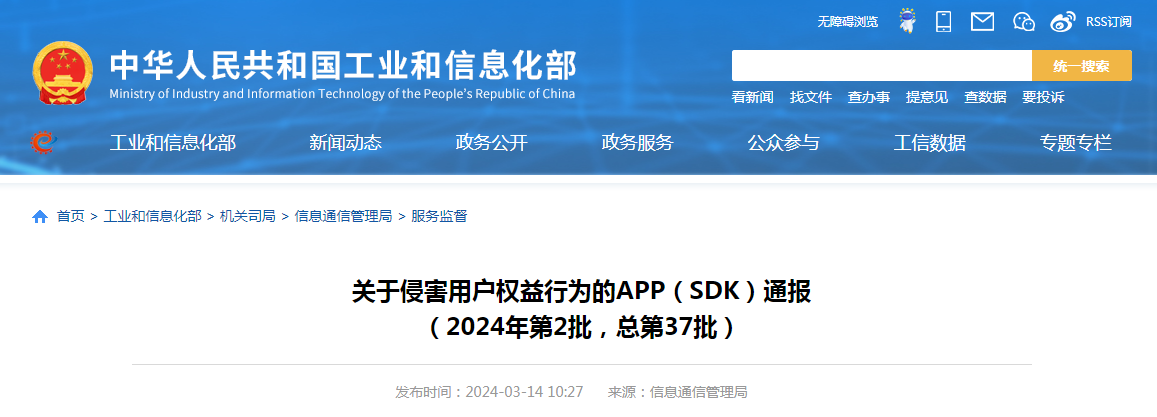Open the WeChat icon in the header
The image size is (1157, 417).
click(1024, 22)
